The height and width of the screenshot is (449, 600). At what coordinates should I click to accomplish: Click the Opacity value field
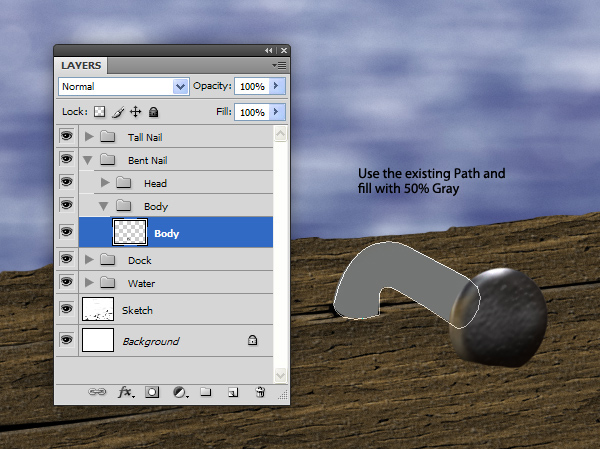click(x=252, y=87)
